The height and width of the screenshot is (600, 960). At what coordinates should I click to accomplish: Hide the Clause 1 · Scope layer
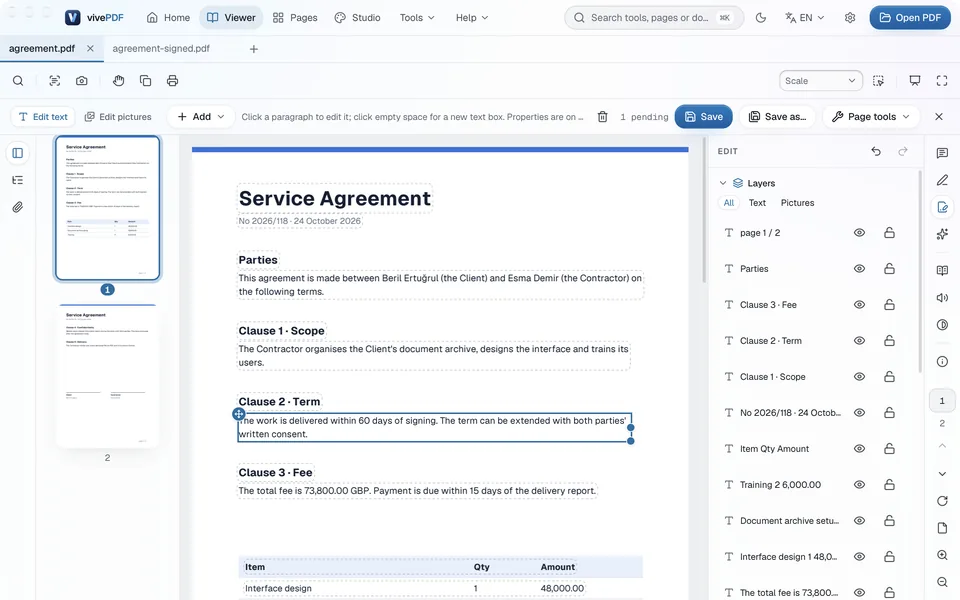[x=860, y=377]
